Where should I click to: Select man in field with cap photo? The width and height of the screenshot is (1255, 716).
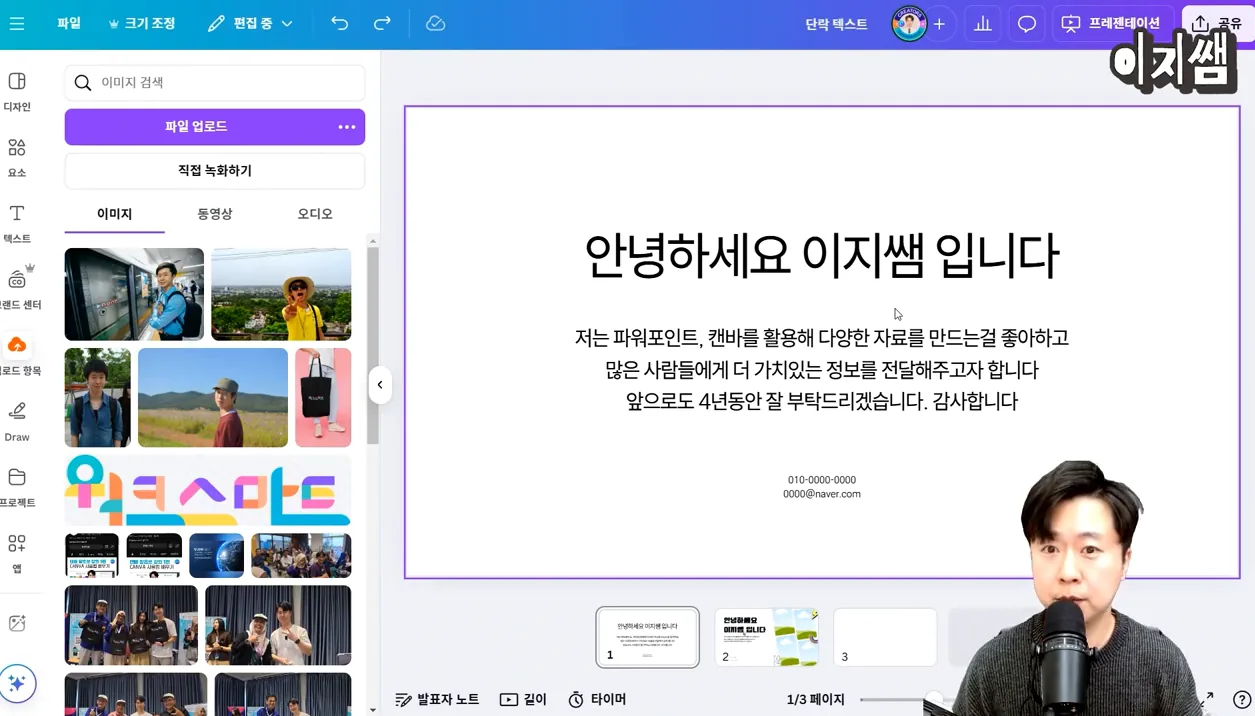213,397
